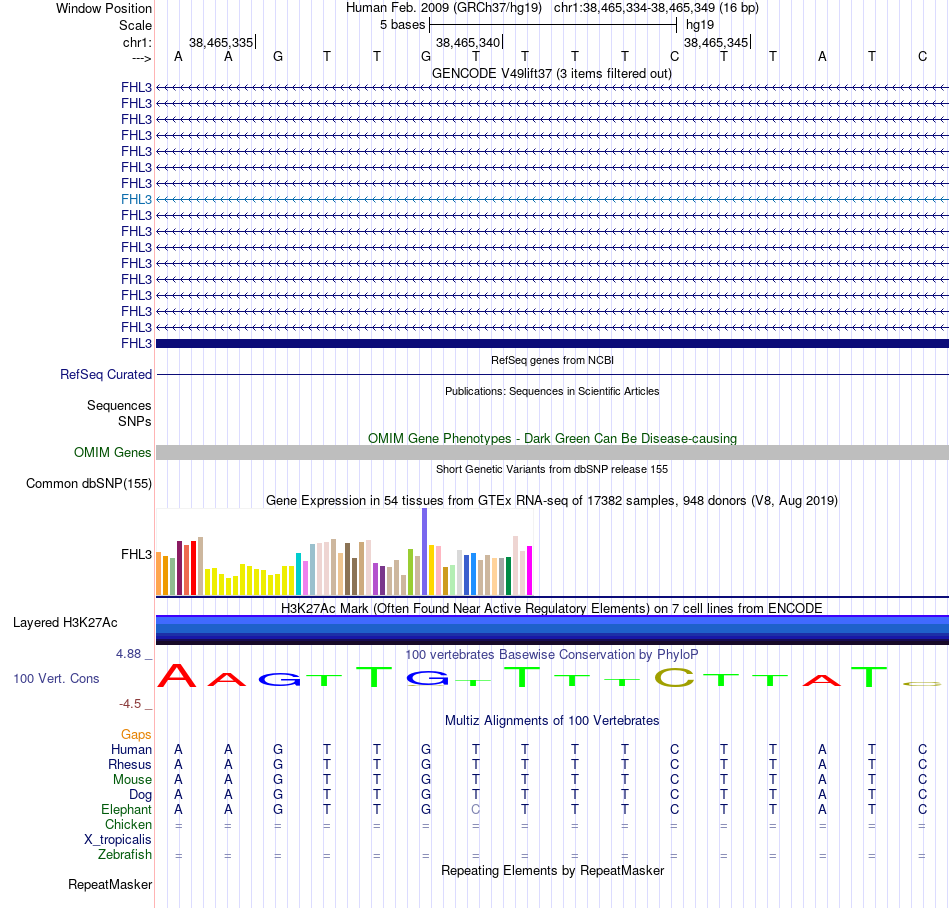Click the orange Gaps label
950x908 pixels.
point(136,734)
